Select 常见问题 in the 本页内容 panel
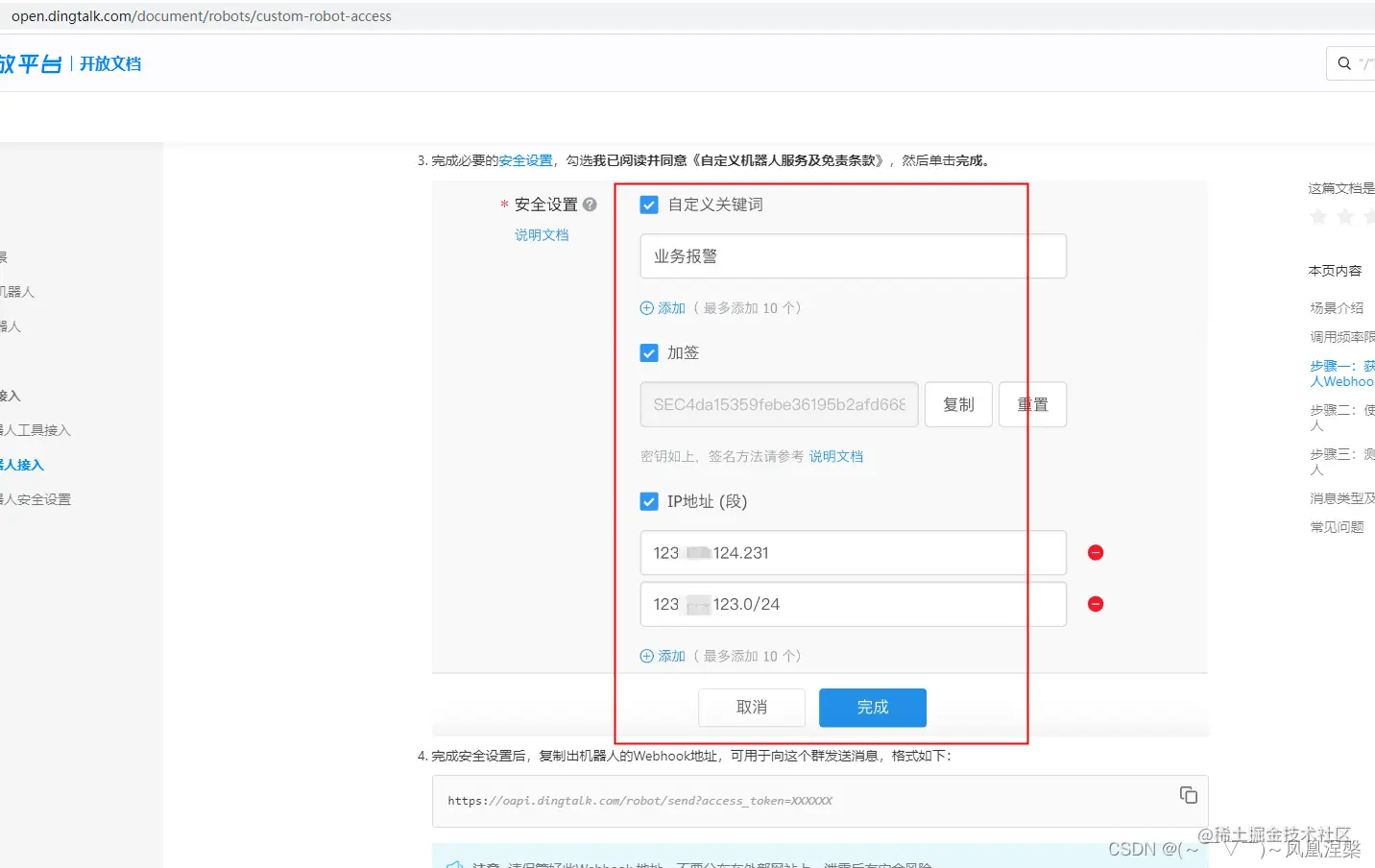The image size is (1375, 868). click(1335, 526)
